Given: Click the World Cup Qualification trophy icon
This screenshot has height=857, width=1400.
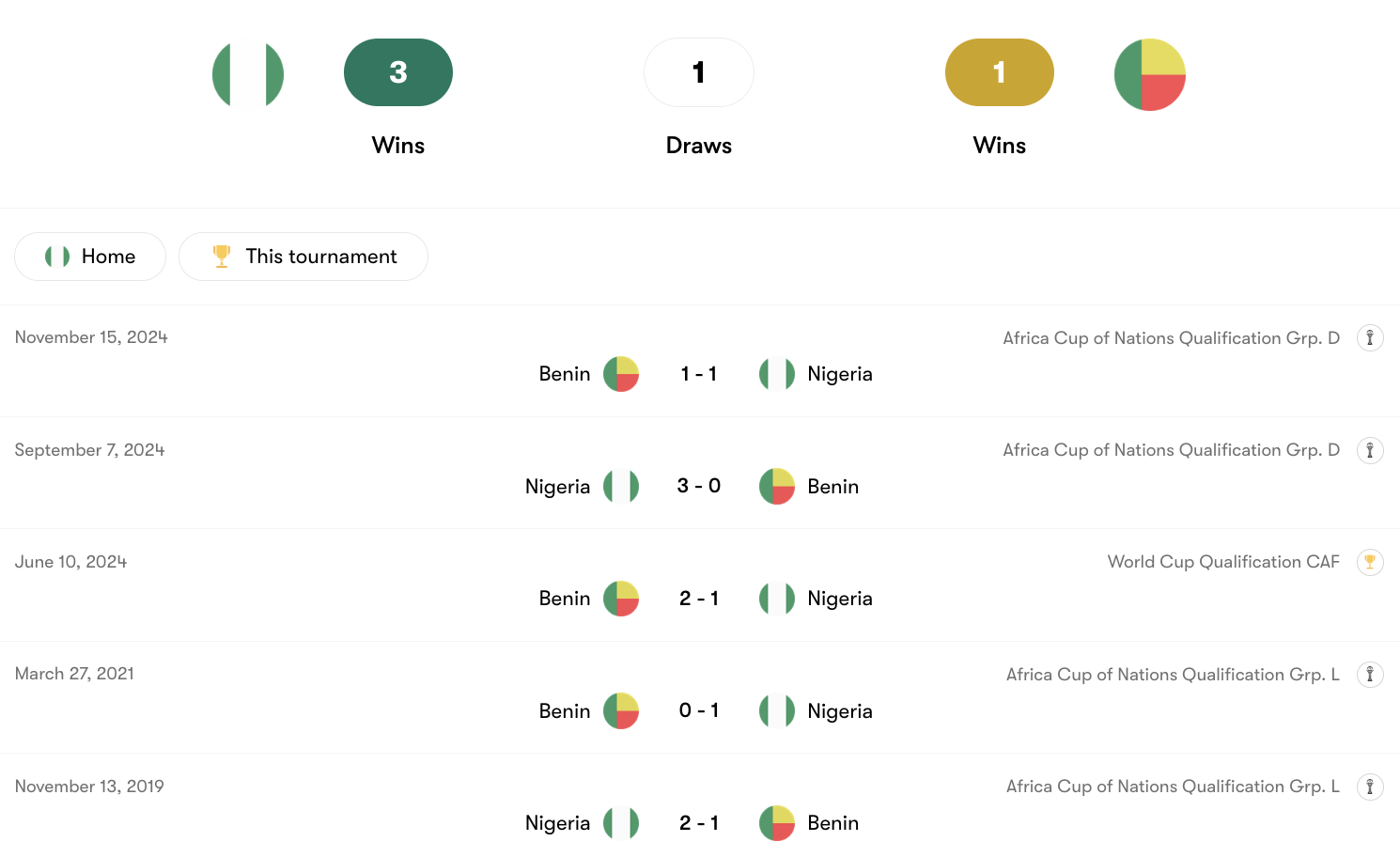Looking at the screenshot, I should click(1370, 562).
